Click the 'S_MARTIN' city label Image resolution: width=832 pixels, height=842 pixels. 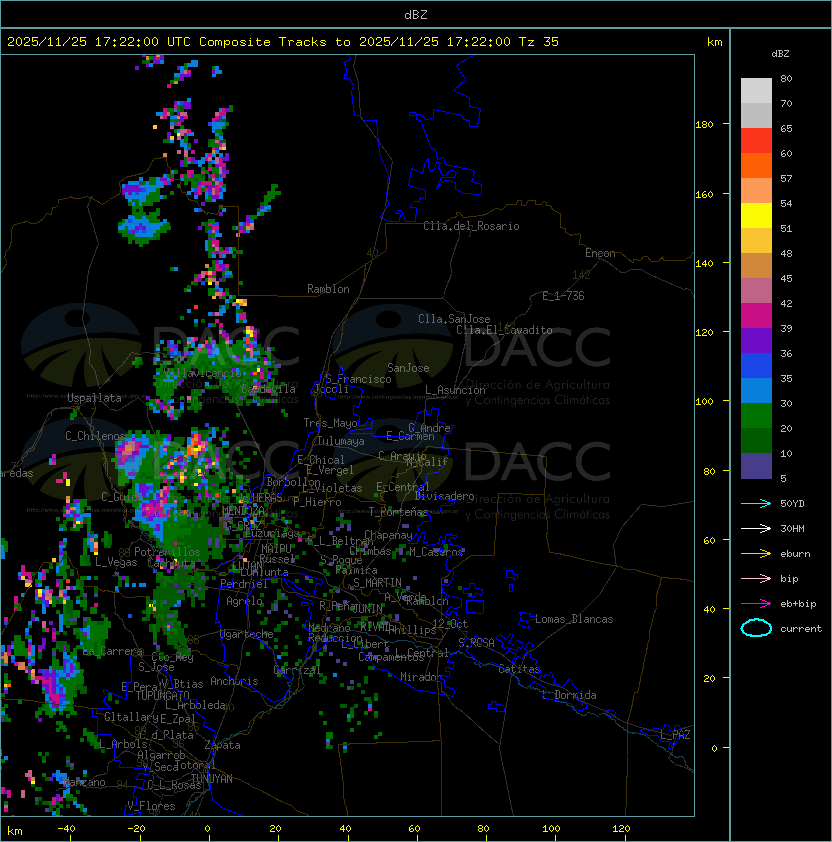377,582
